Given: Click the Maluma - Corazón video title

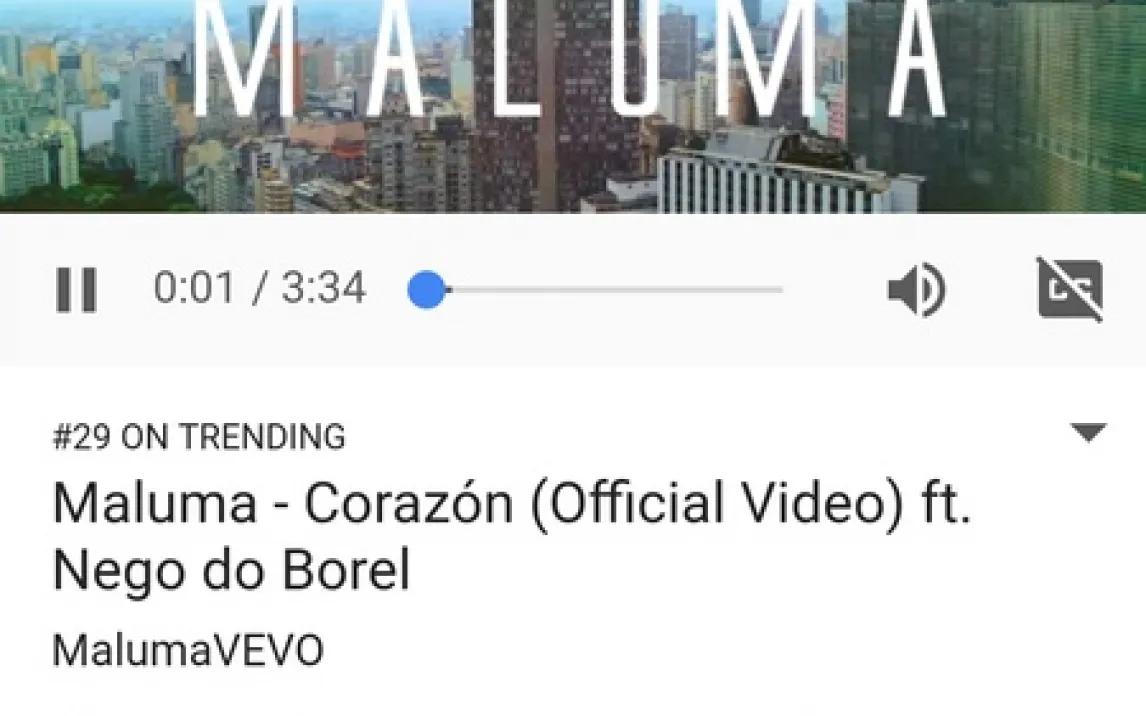Looking at the screenshot, I should tap(512, 536).
